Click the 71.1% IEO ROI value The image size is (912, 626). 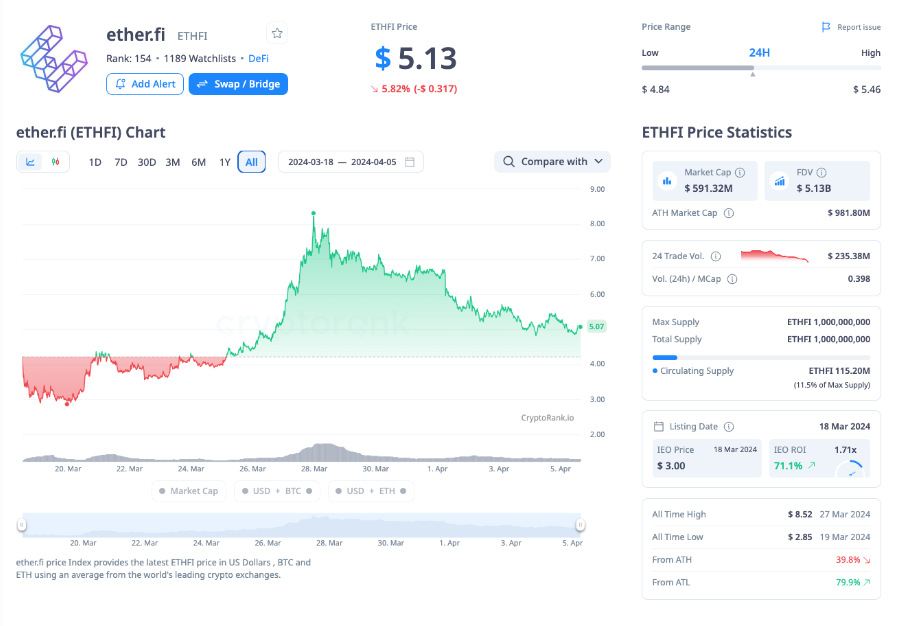788,465
